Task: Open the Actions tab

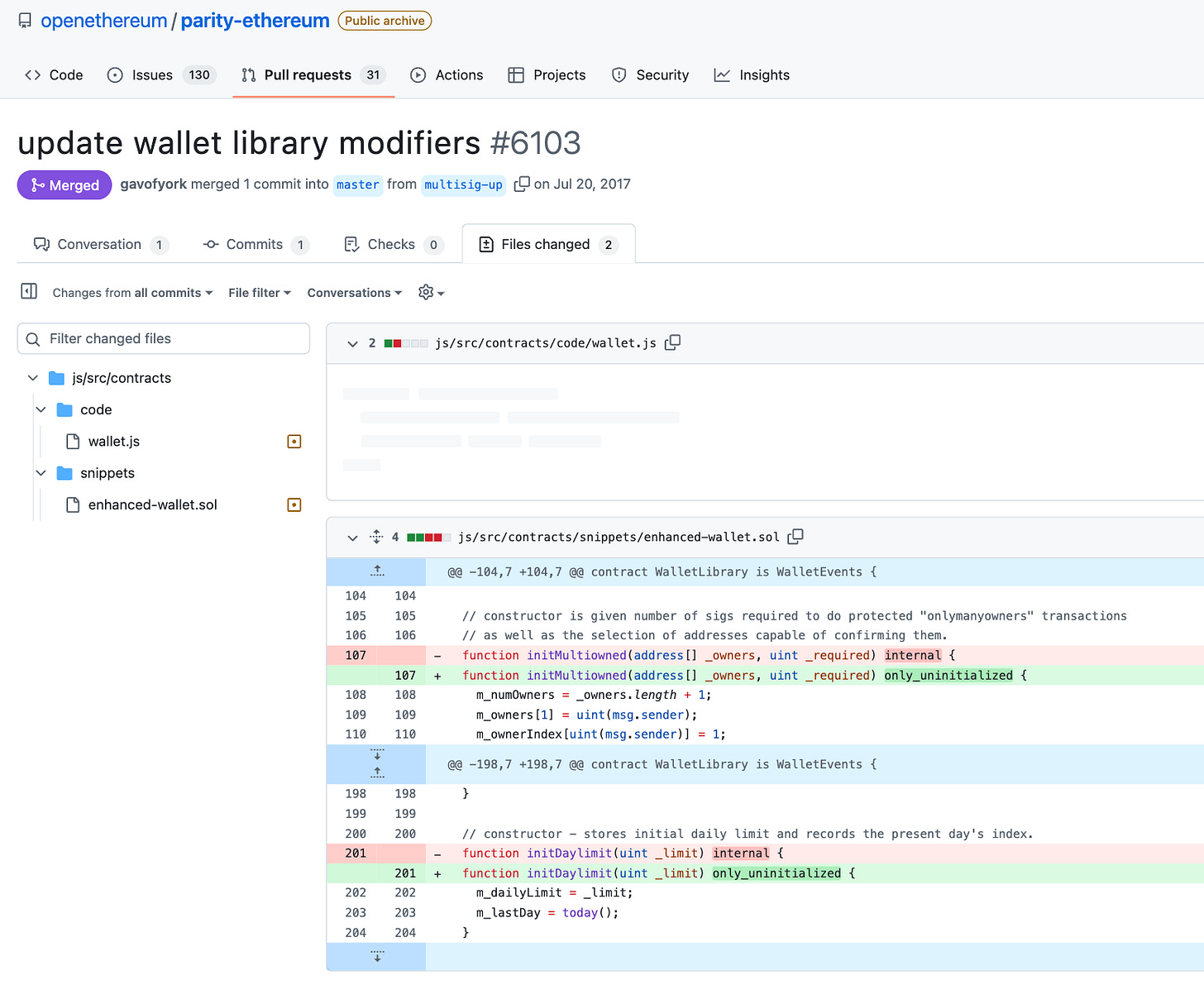Action: point(447,75)
